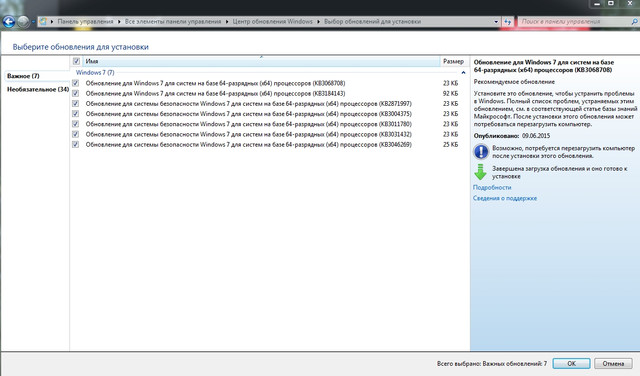Click the status text Важных обновлений: 7

(x=514, y=363)
